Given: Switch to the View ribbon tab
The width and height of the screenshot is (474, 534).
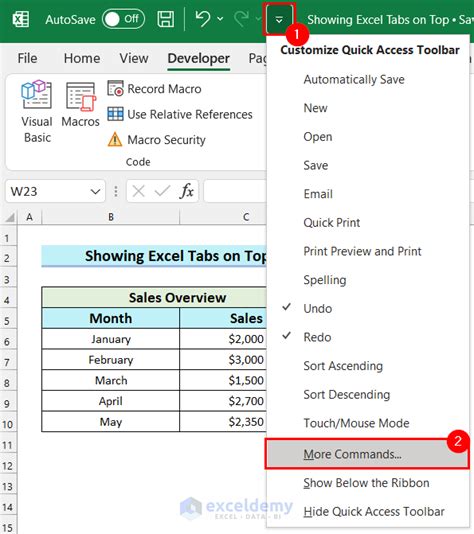Looking at the screenshot, I should click(134, 58).
